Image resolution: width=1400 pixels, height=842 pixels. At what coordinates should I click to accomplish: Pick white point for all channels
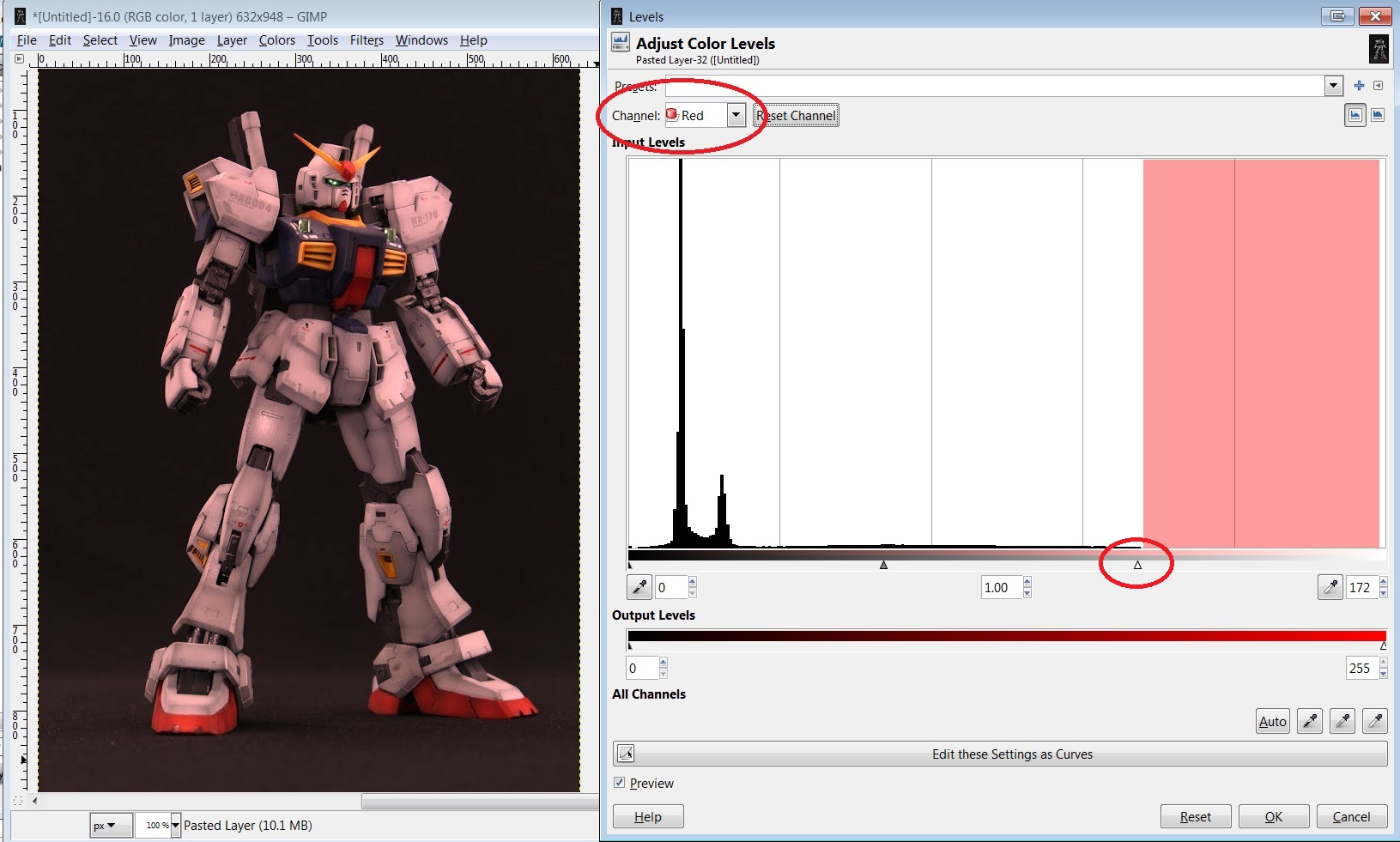point(1375,721)
